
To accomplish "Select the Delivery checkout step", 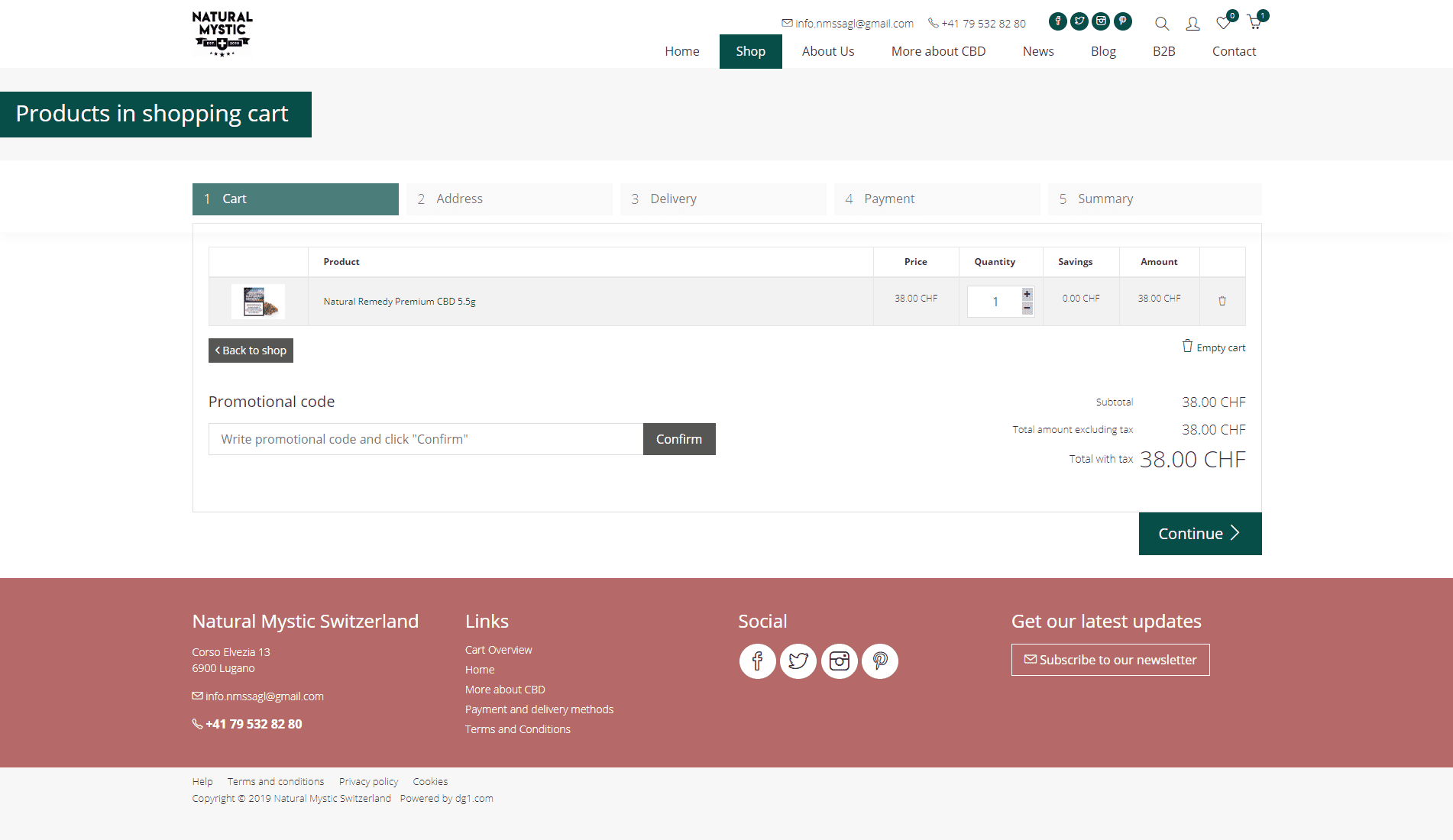I will point(723,199).
